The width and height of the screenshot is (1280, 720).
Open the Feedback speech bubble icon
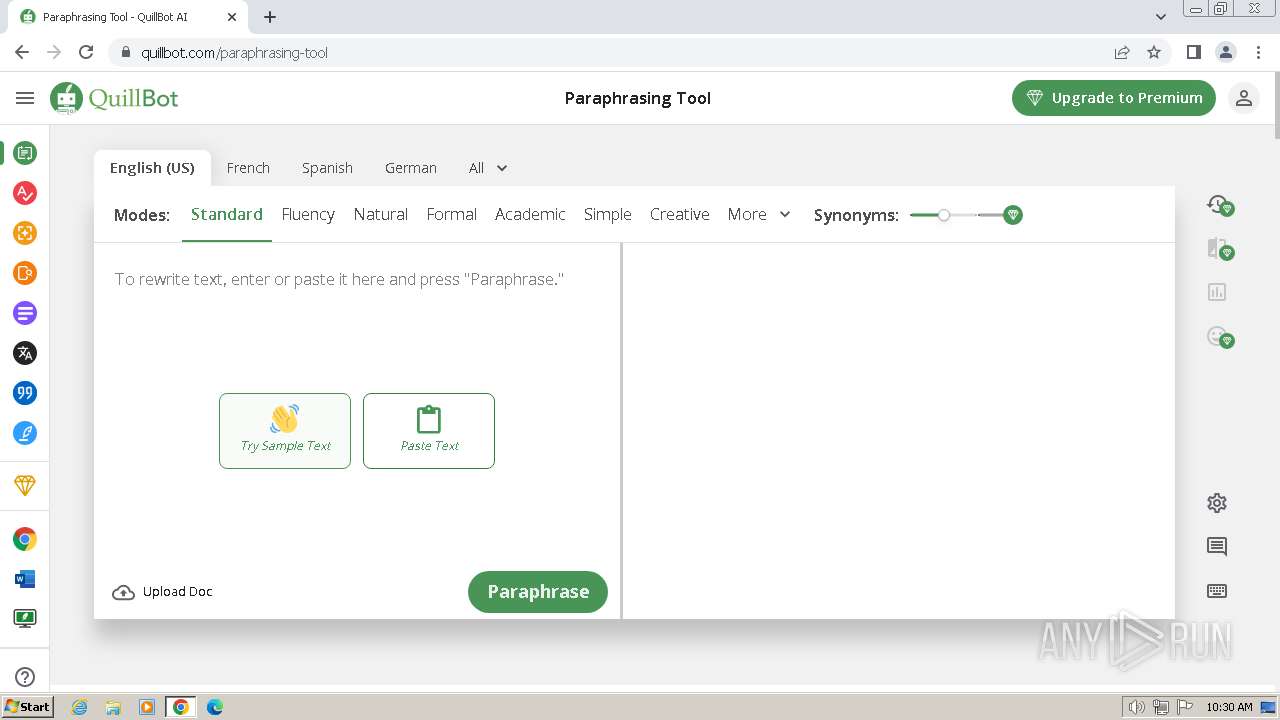[x=1217, y=547]
